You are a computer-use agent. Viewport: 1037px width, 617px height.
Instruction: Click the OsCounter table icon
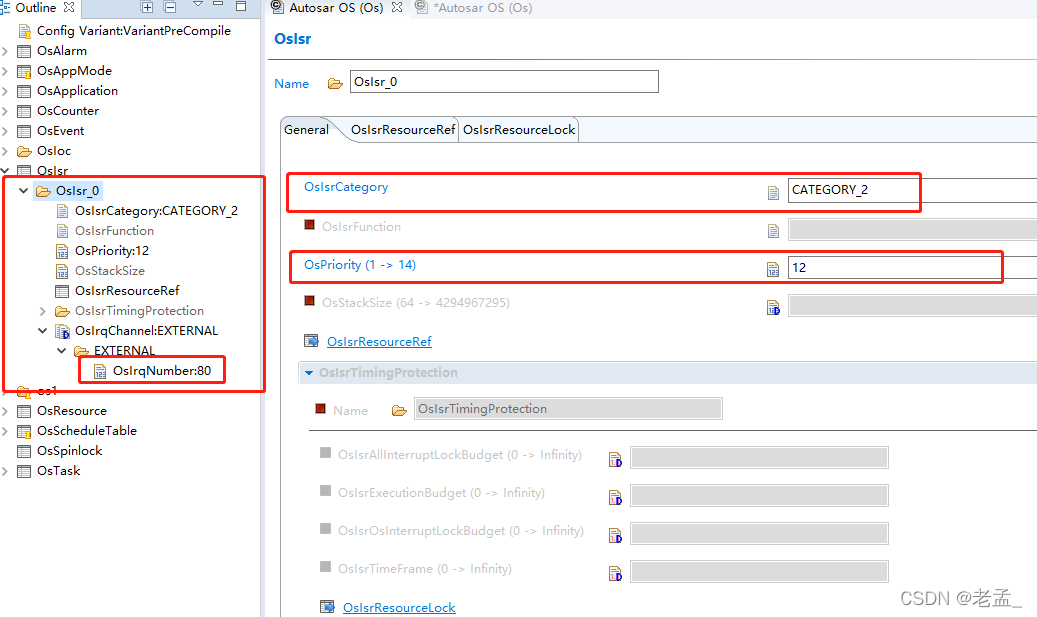[x=24, y=111]
